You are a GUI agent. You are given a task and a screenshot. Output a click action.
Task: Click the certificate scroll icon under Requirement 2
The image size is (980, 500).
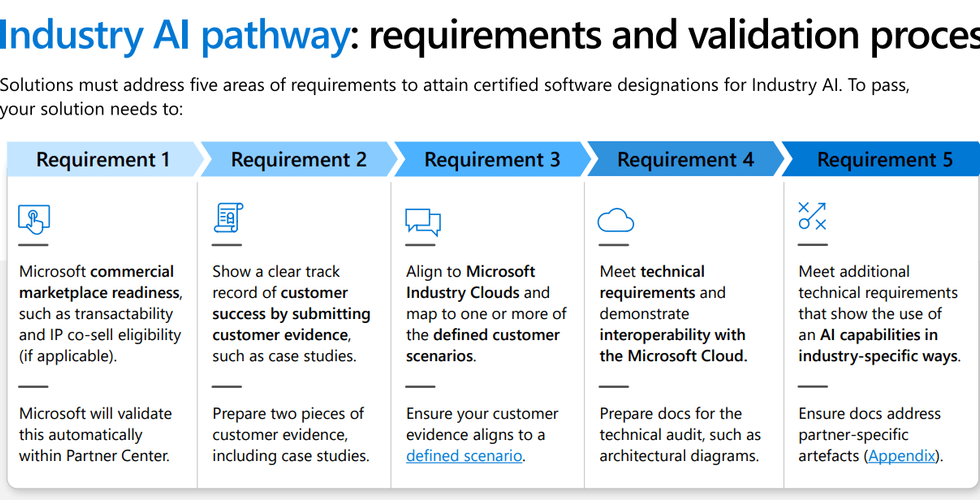click(x=228, y=218)
